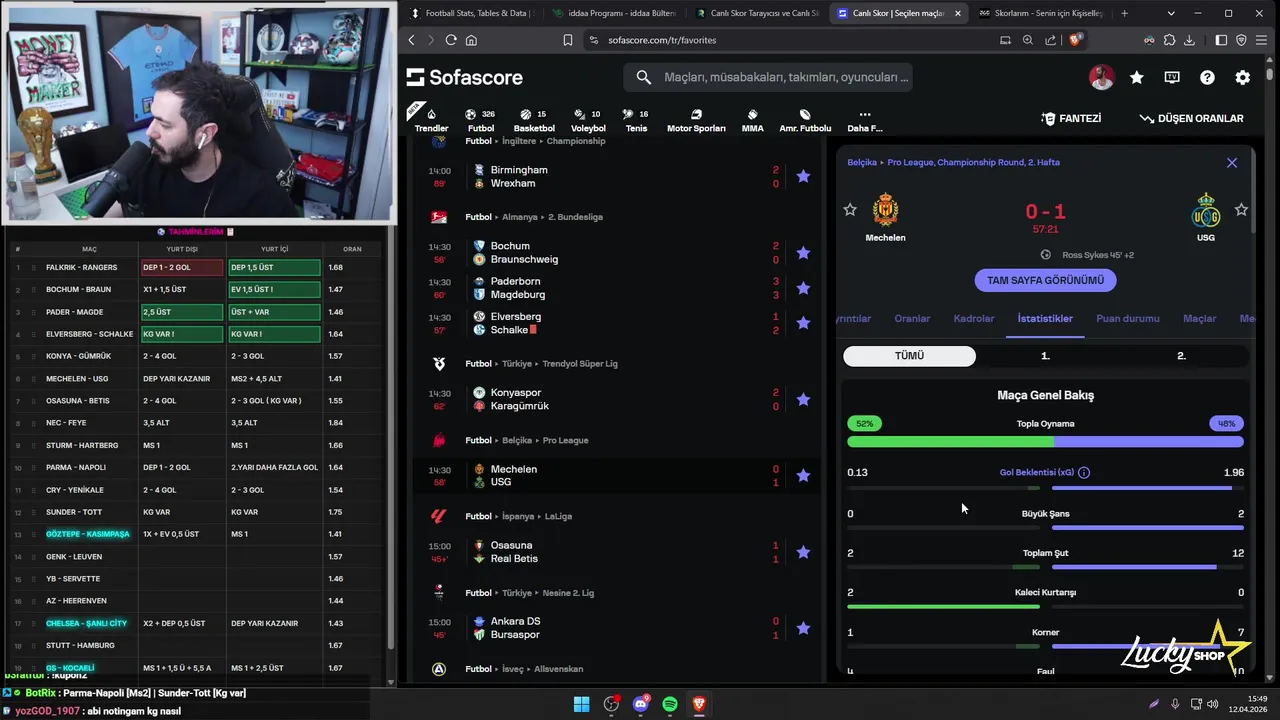The image size is (1280, 720).
Task: Open Türkiye Trendyol Süper Lig header
Action: pyautogui.click(x=541, y=364)
